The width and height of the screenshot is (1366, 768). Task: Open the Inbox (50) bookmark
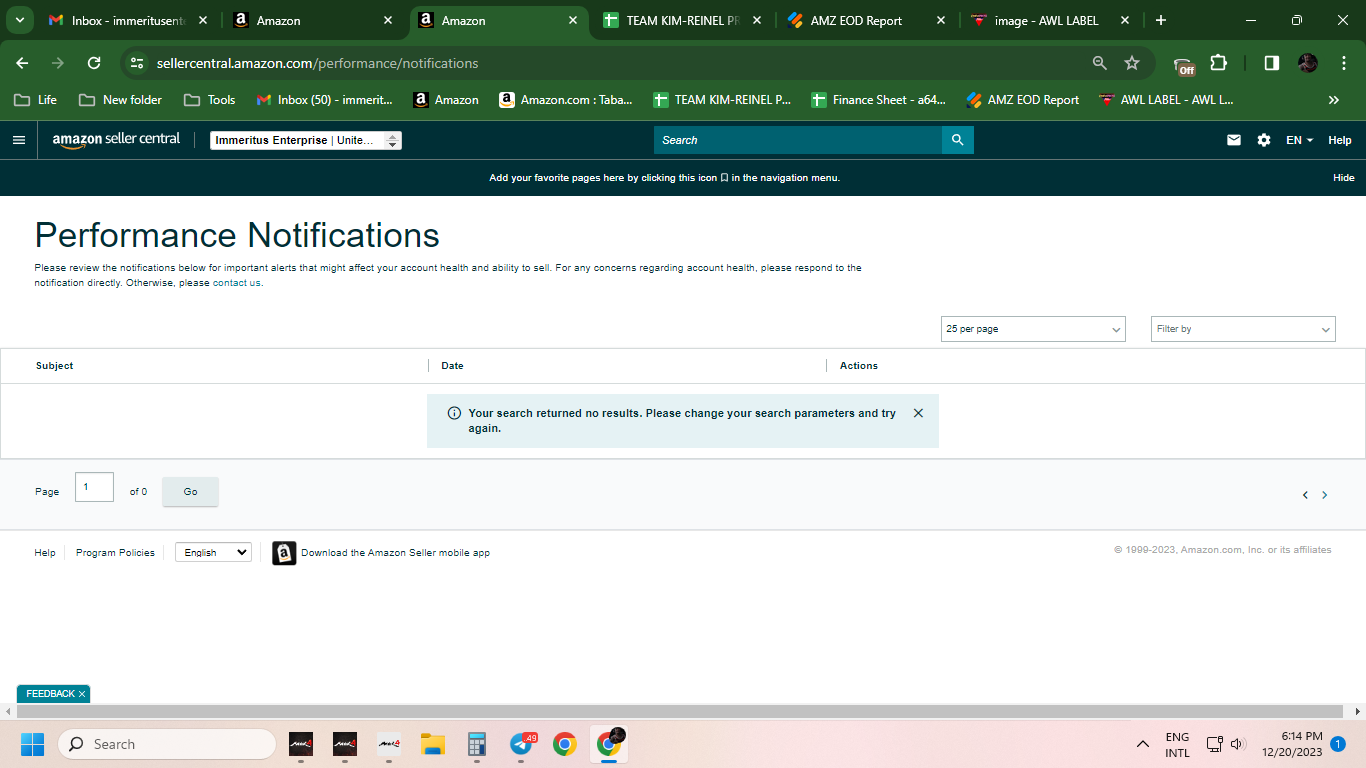(x=325, y=100)
